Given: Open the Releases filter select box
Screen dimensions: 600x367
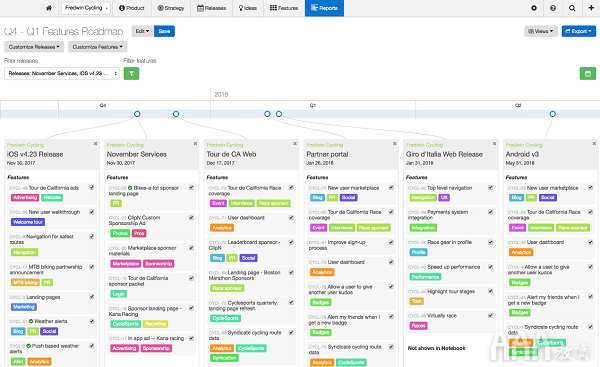Looking at the screenshot, I should tap(62, 73).
